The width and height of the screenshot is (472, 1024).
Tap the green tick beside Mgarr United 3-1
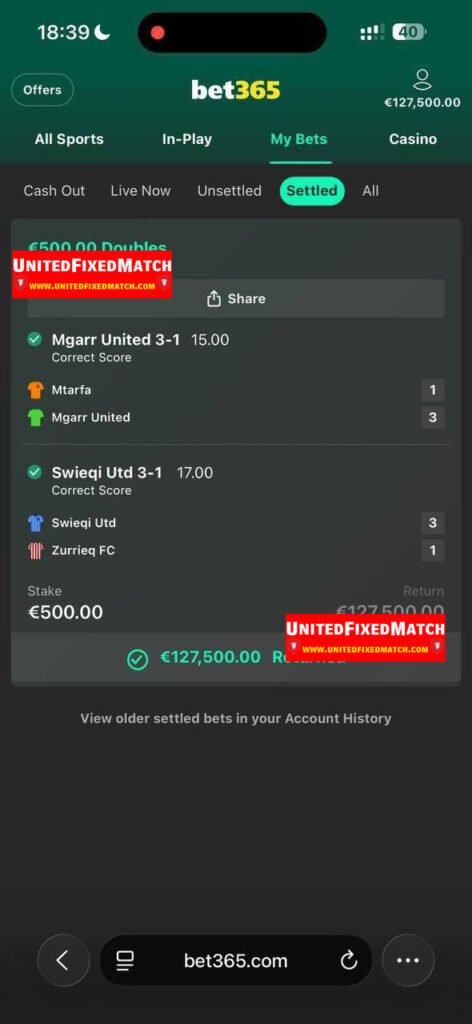point(35,340)
